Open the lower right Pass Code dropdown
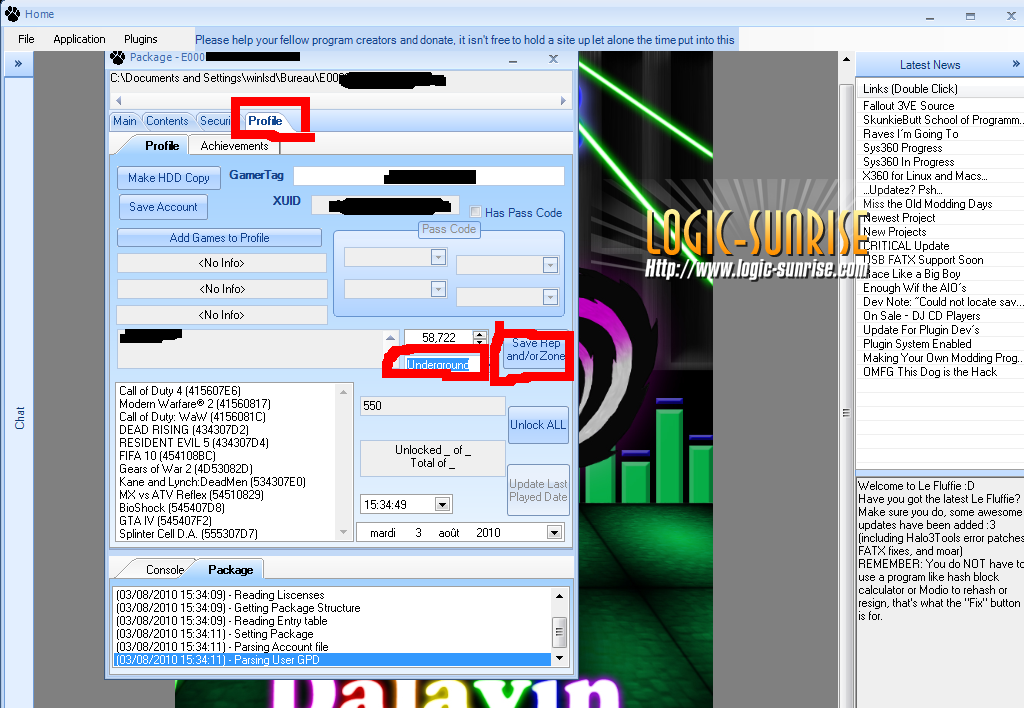Viewport: 1024px width, 708px height. tap(551, 297)
